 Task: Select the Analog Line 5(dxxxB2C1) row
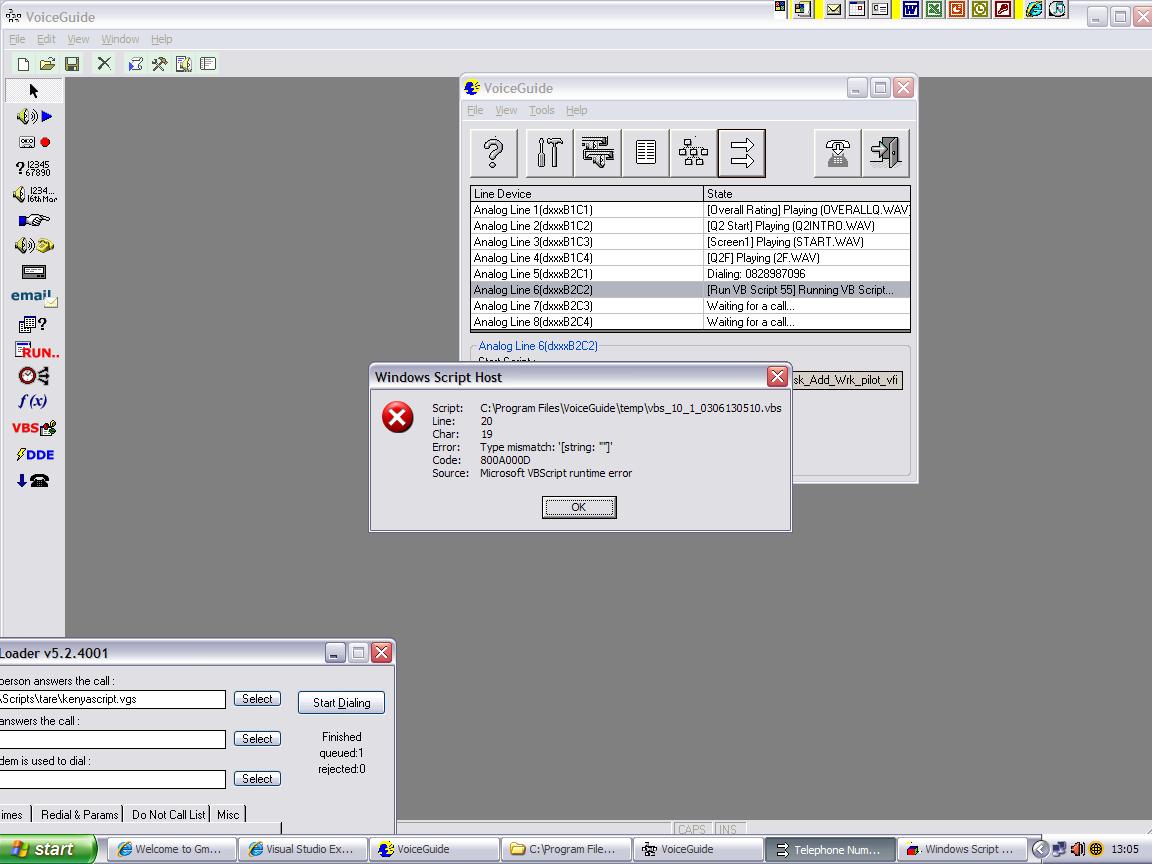(690, 274)
